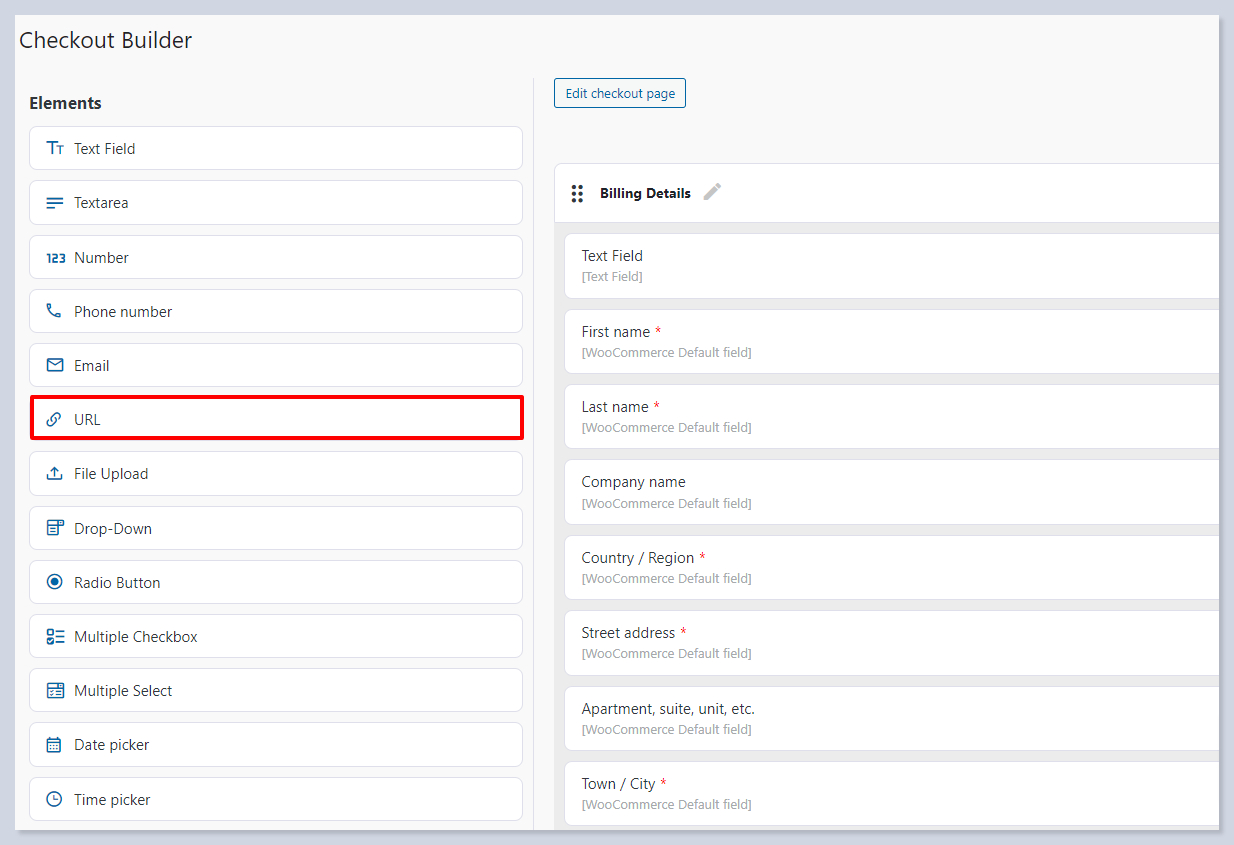
Task: Click the Textarea lines icon
Action: (x=55, y=203)
